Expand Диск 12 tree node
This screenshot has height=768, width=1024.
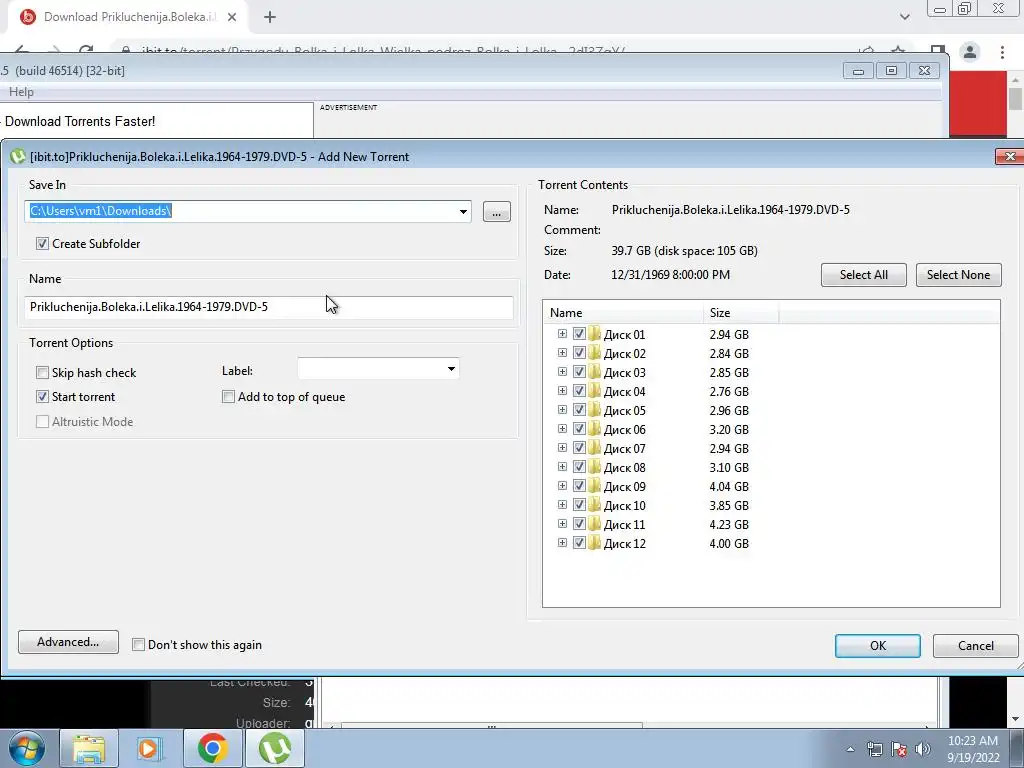click(x=562, y=542)
